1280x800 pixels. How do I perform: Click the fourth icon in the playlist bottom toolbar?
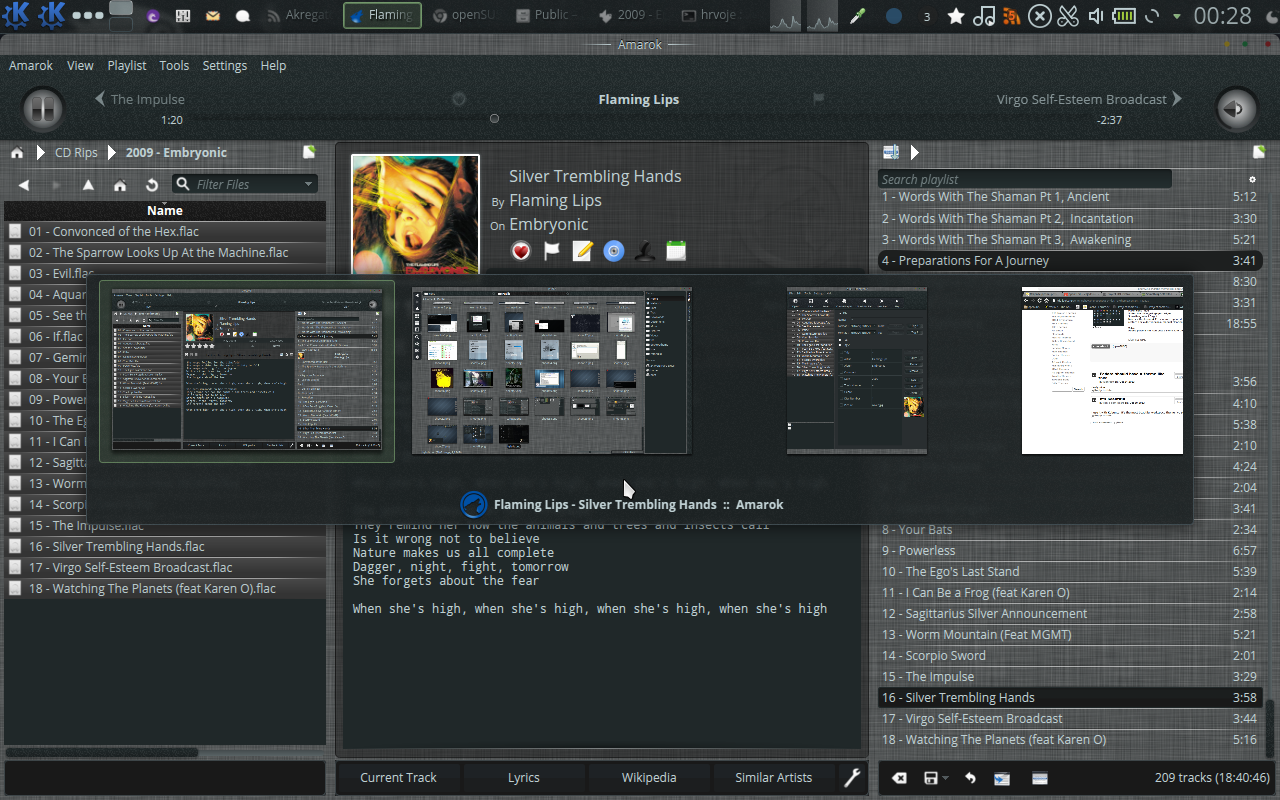[1002, 778]
